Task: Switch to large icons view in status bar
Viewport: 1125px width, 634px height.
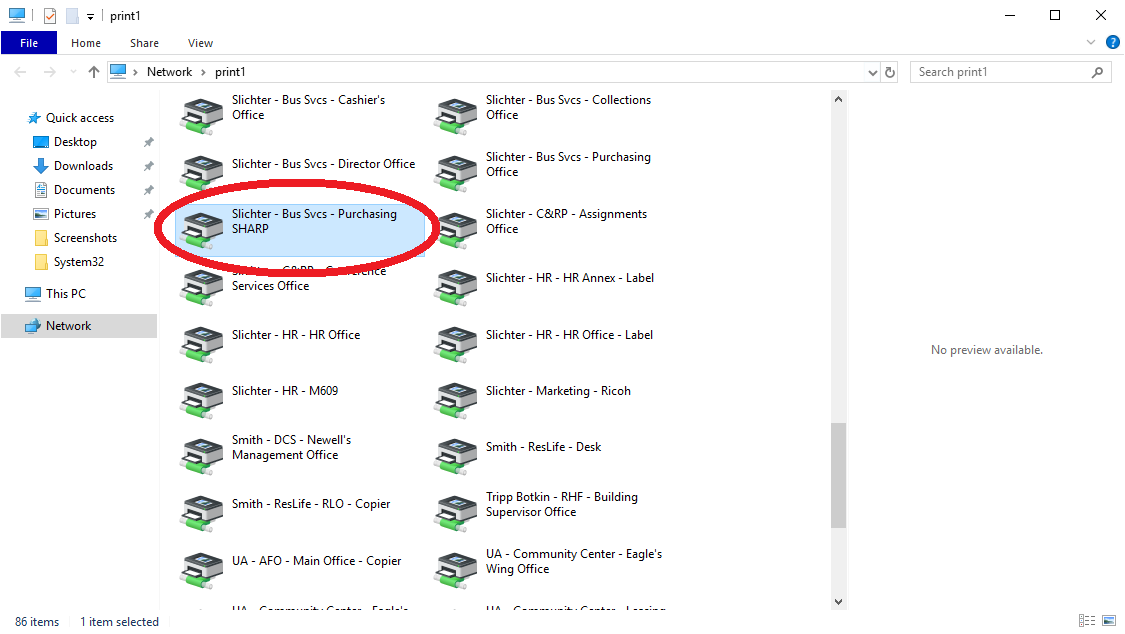Action: [x=1110, y=621]
